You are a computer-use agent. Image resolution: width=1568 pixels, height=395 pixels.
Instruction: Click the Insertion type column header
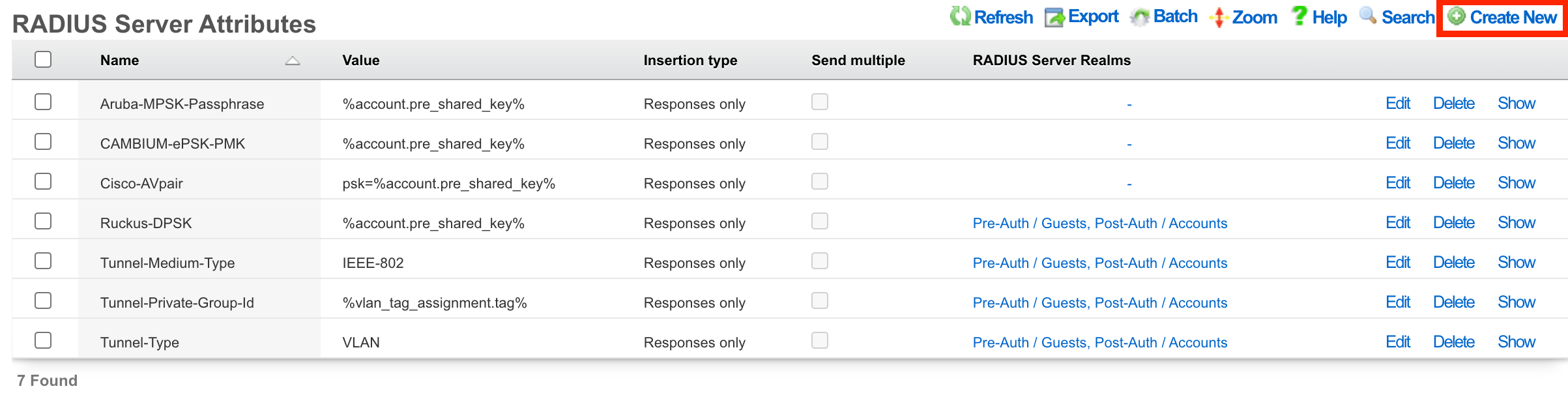(690, 61)
